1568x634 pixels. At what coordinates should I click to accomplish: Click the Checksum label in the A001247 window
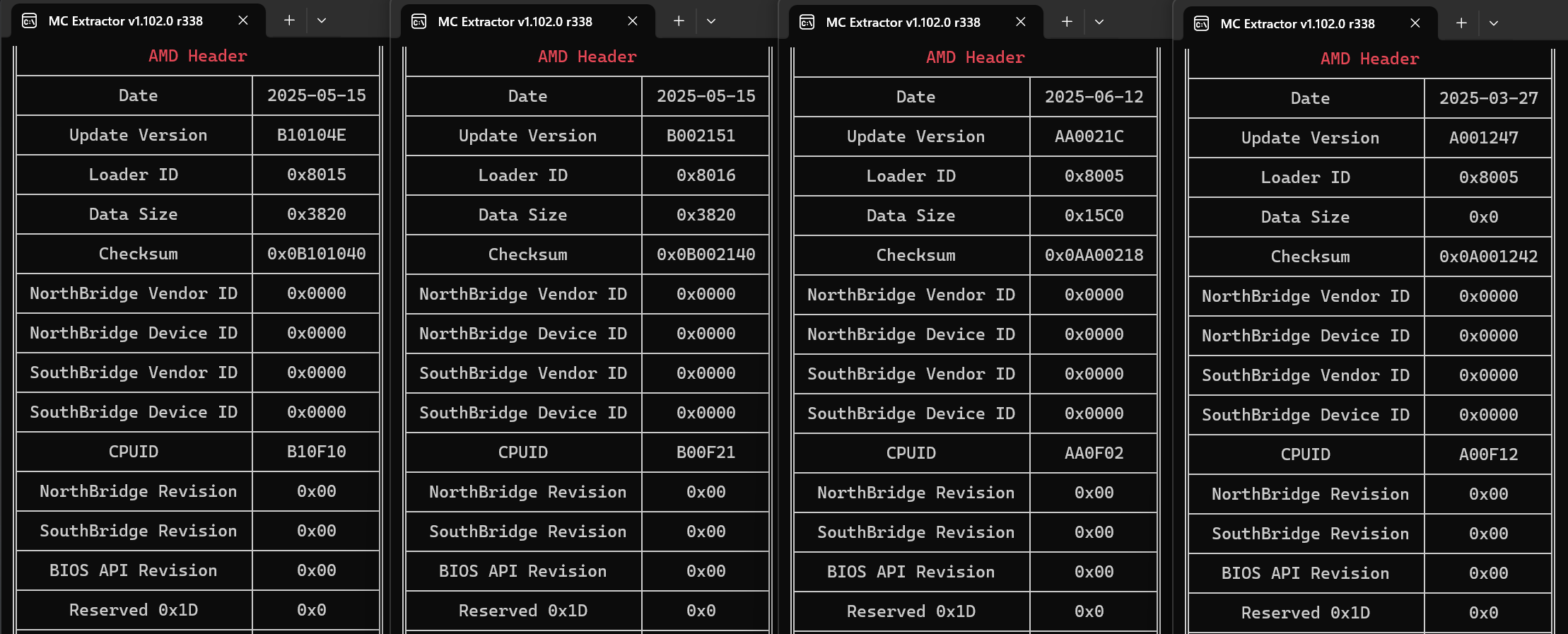pyautogui.click(x=1311, y=257)
